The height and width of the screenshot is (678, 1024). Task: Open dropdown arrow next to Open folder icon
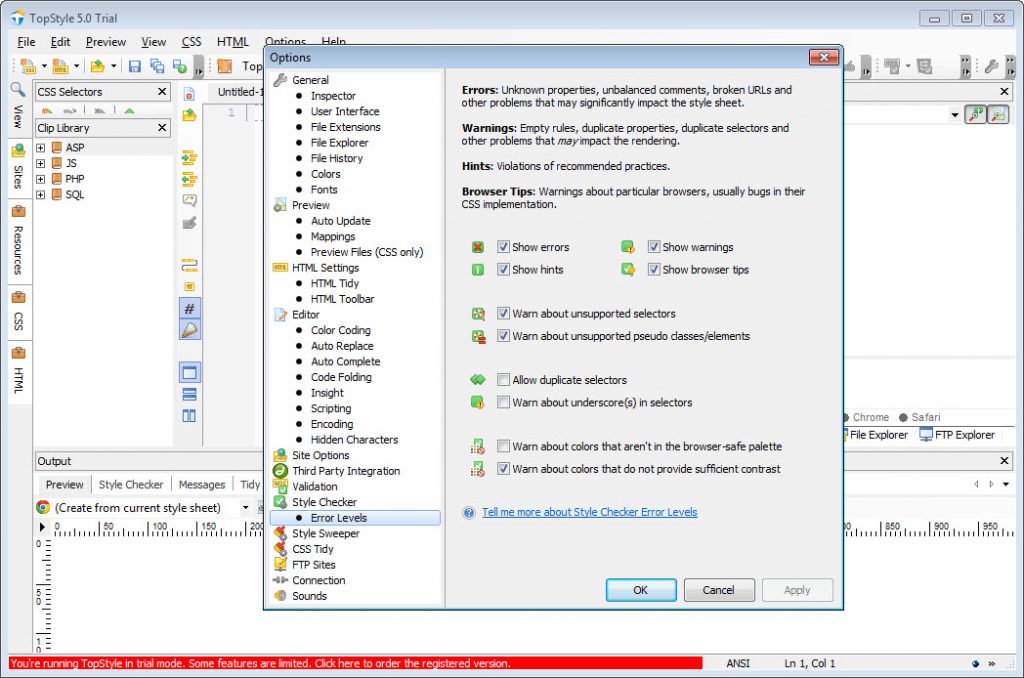tap(114, 66)
